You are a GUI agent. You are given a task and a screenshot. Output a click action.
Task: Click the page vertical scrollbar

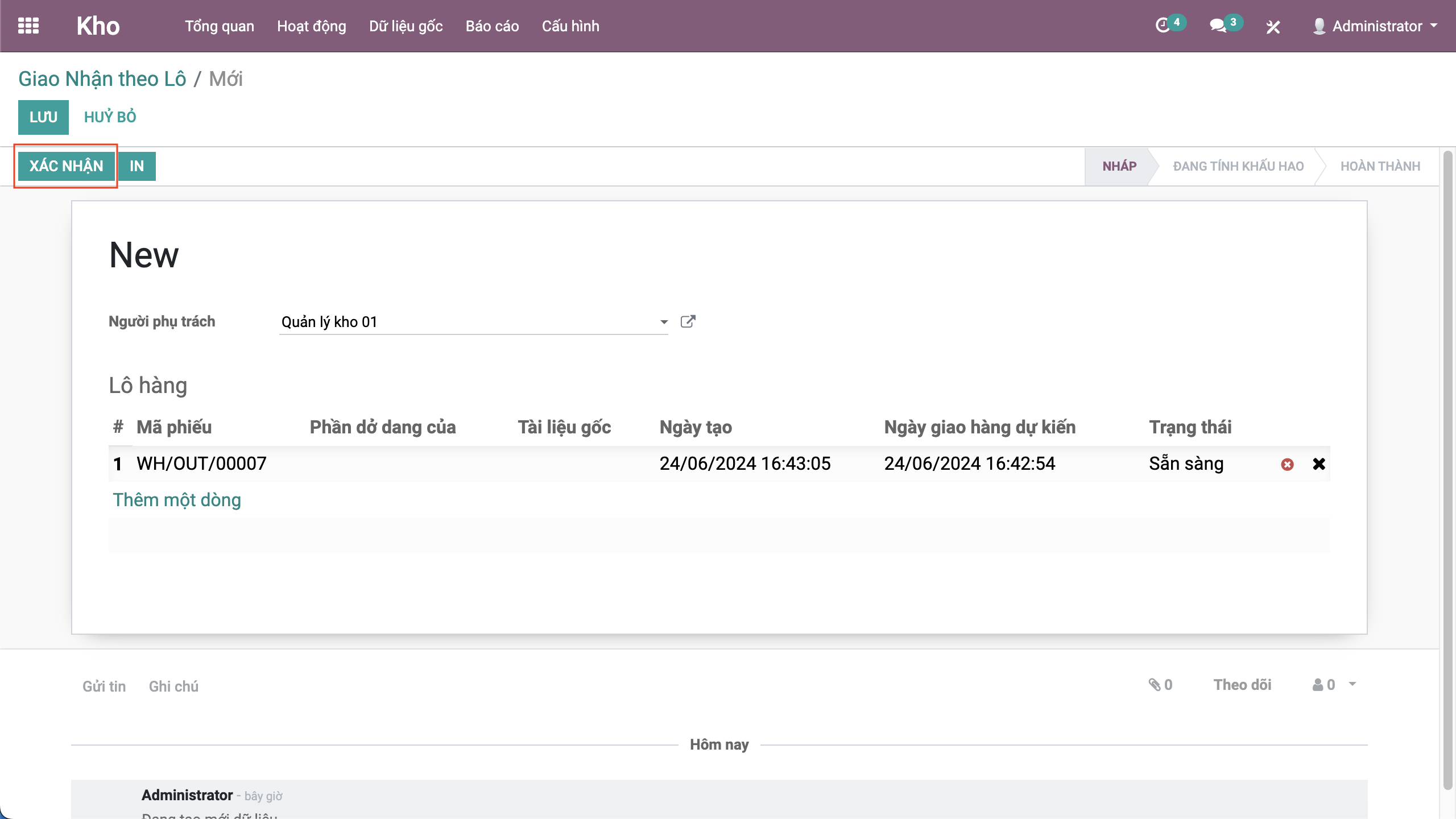[1448, 455]
